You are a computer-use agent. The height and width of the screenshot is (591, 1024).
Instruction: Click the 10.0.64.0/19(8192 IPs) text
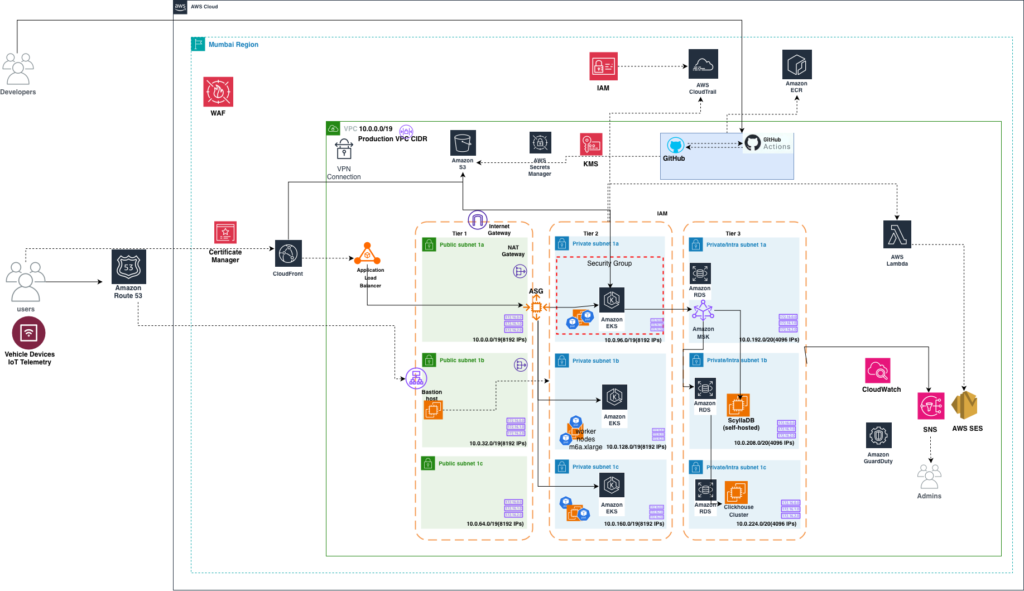(x=495, y=524)
